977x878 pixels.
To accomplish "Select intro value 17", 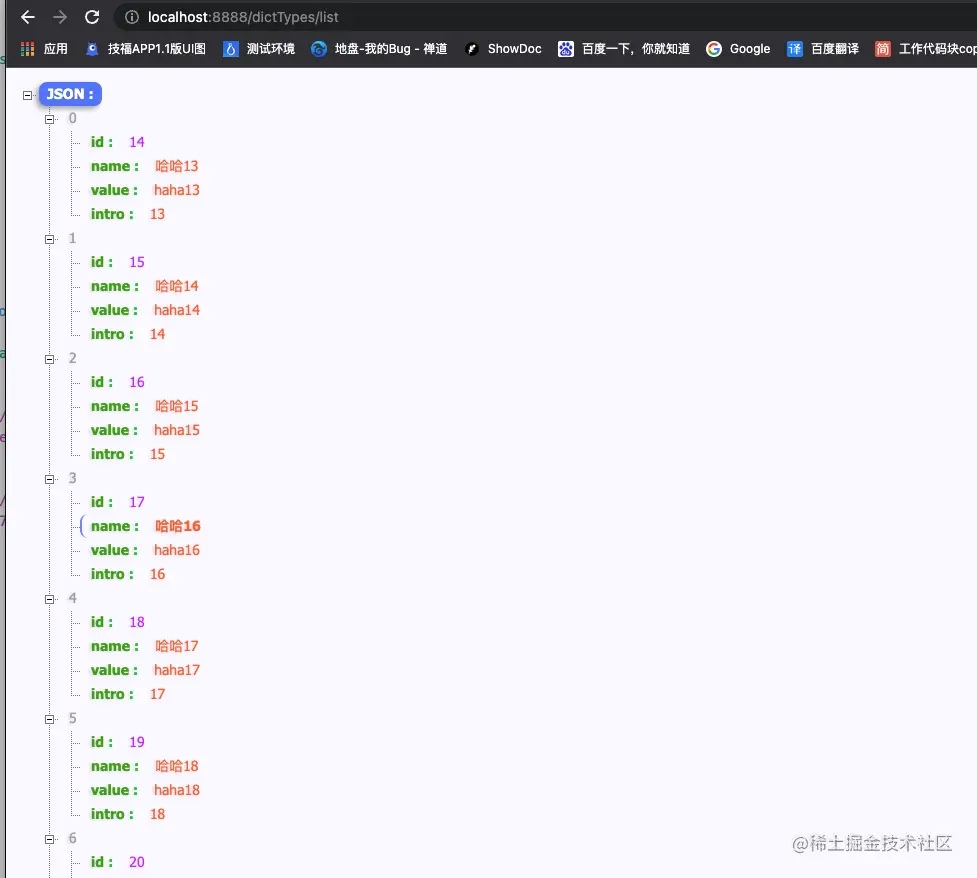I will [157, 694].
